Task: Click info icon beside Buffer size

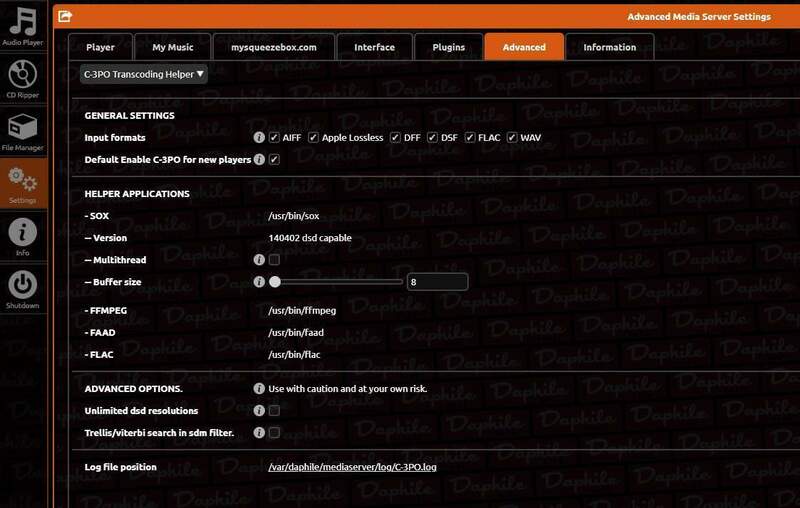Action: [259, 282]
